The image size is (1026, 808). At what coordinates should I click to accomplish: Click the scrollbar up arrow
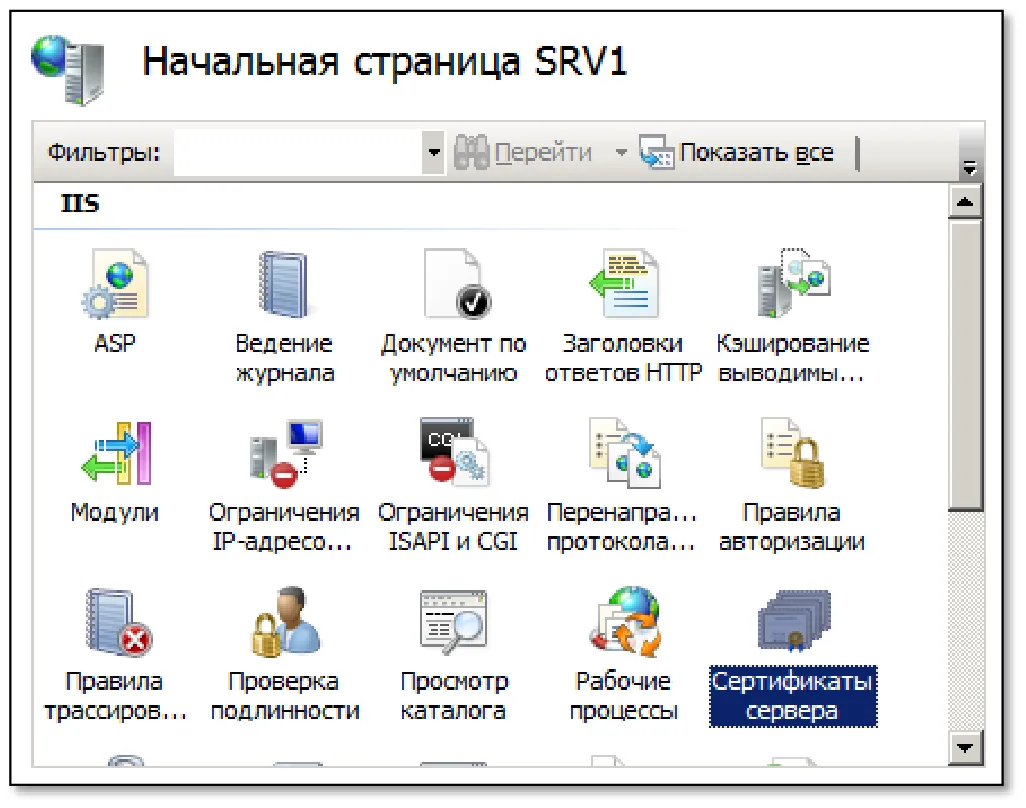point(965,202)
